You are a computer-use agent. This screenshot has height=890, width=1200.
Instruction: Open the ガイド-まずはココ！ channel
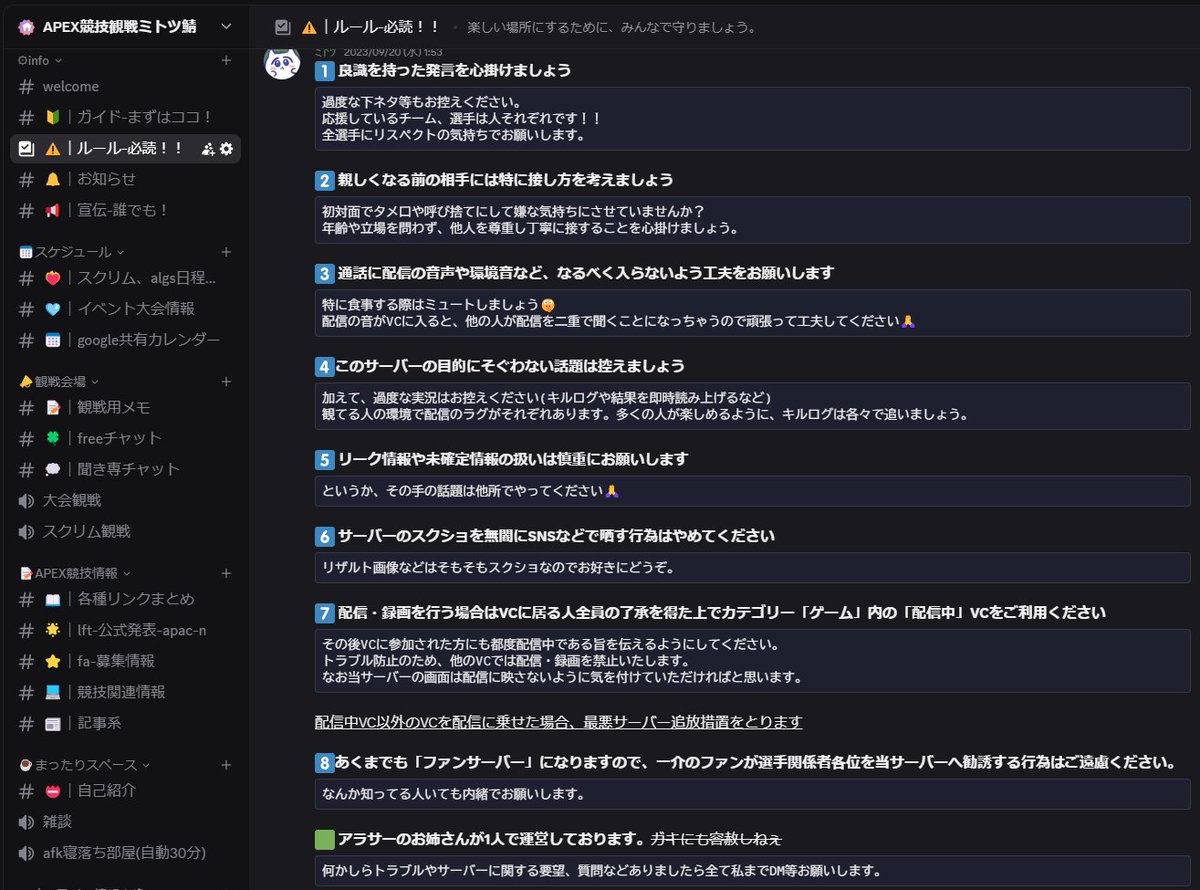click(125, 117)
